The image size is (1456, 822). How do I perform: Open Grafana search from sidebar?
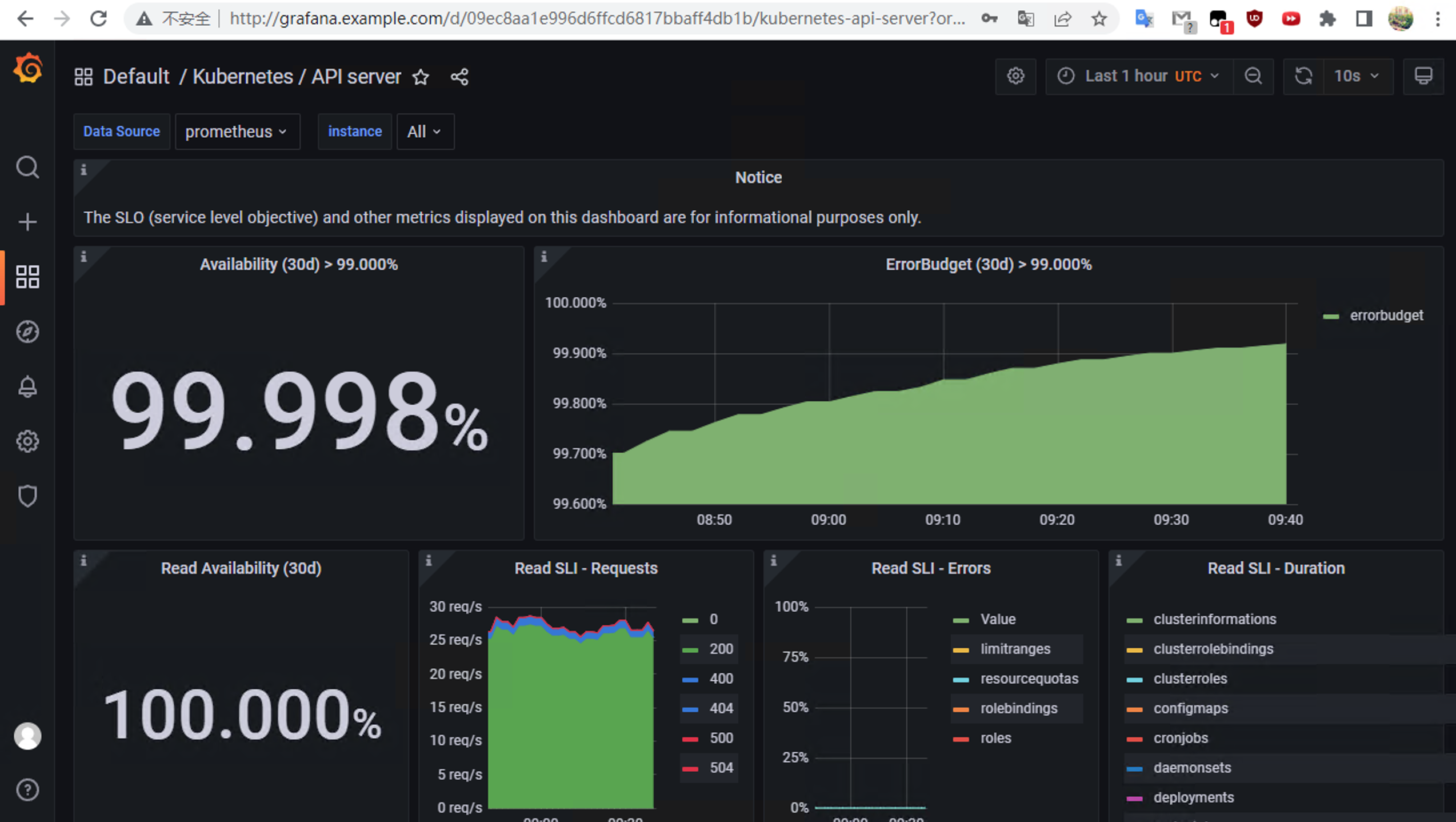[x=27, y=167]
